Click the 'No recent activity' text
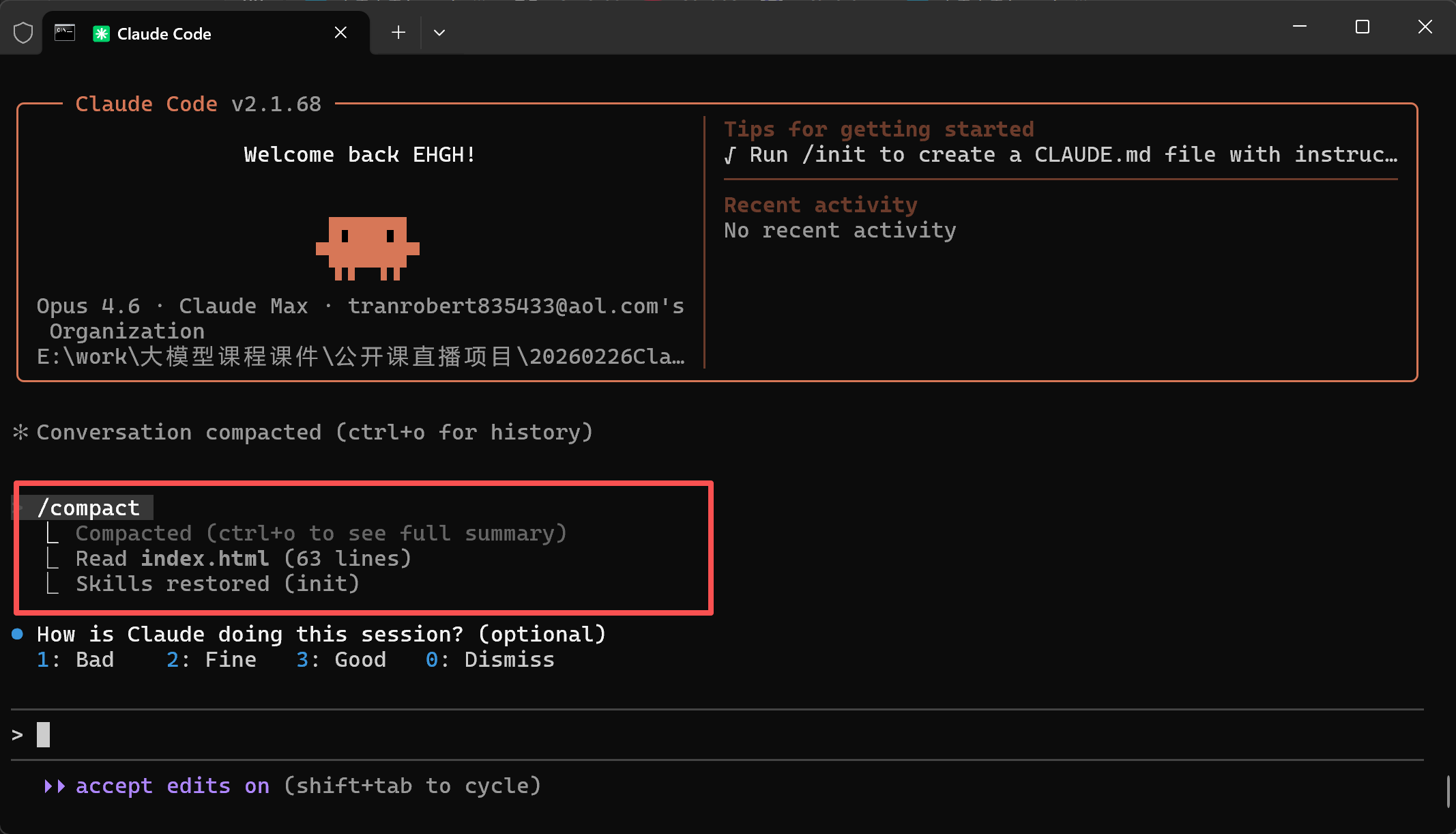This screenshot has height=834, width=1456. pos(840,231)
